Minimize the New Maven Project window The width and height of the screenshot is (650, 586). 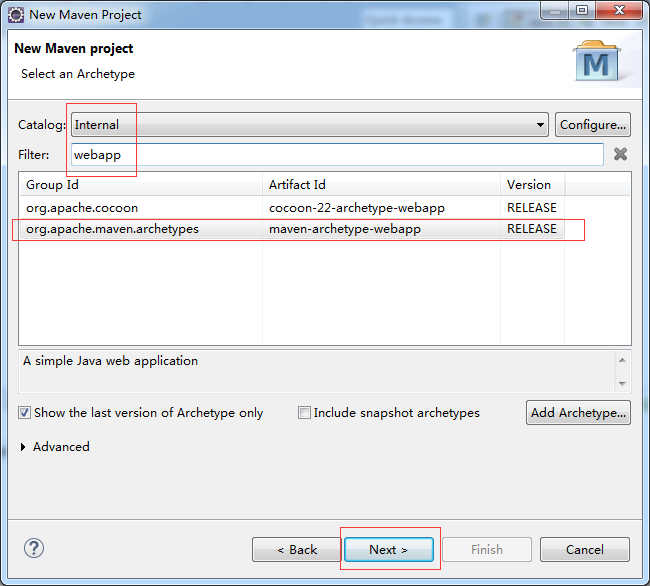555,10
